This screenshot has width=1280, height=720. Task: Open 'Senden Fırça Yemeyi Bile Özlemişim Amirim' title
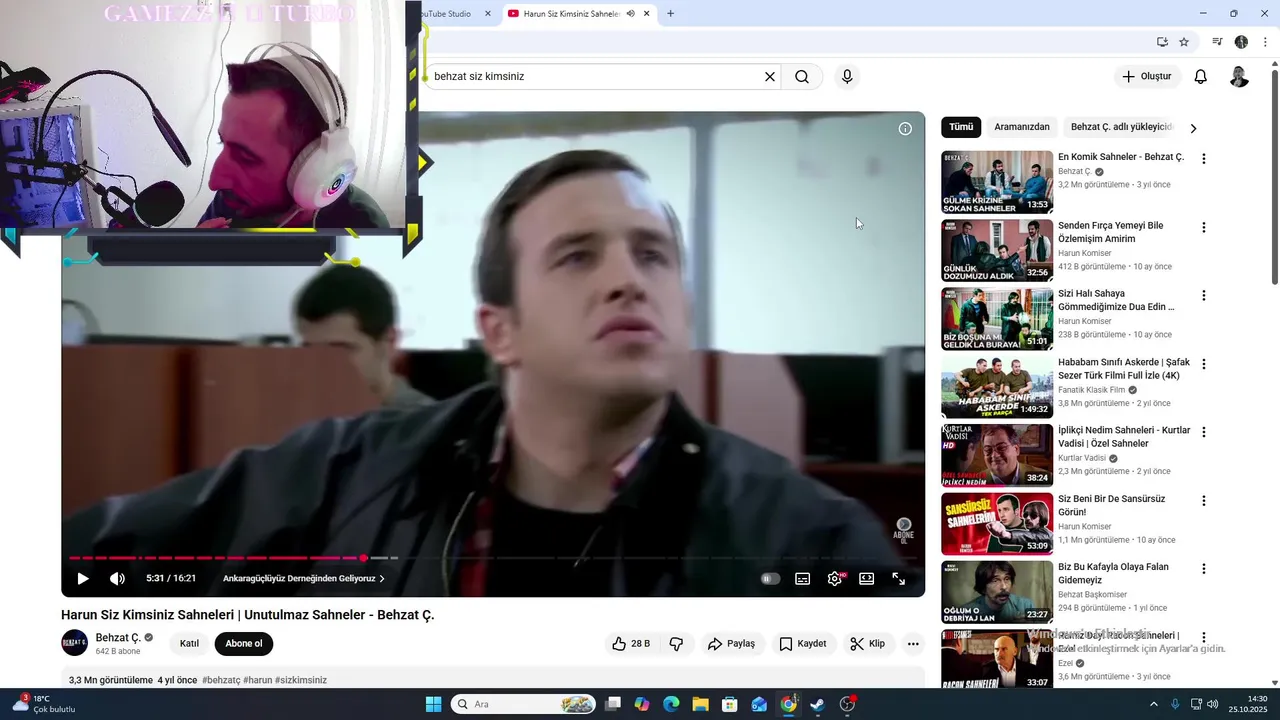(1111, 232)
